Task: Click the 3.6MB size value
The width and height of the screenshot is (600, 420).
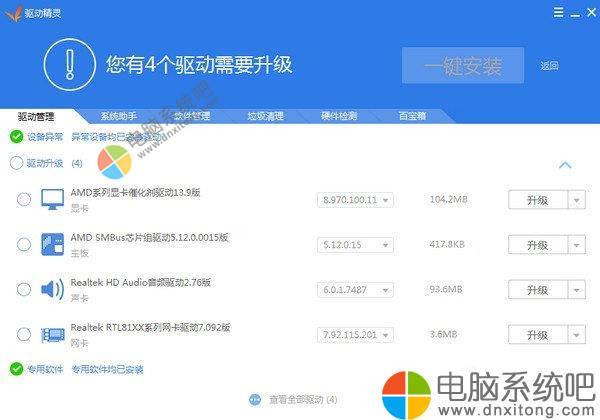Action: (x=443, y=334)
